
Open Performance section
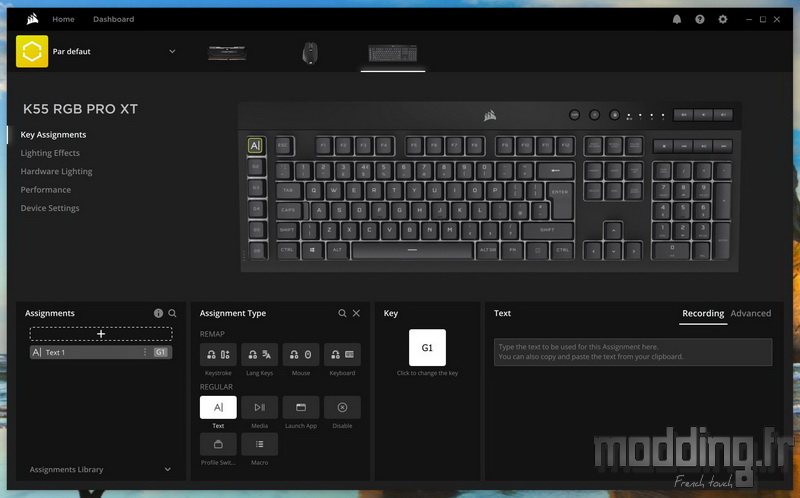(x=45, y=190)
